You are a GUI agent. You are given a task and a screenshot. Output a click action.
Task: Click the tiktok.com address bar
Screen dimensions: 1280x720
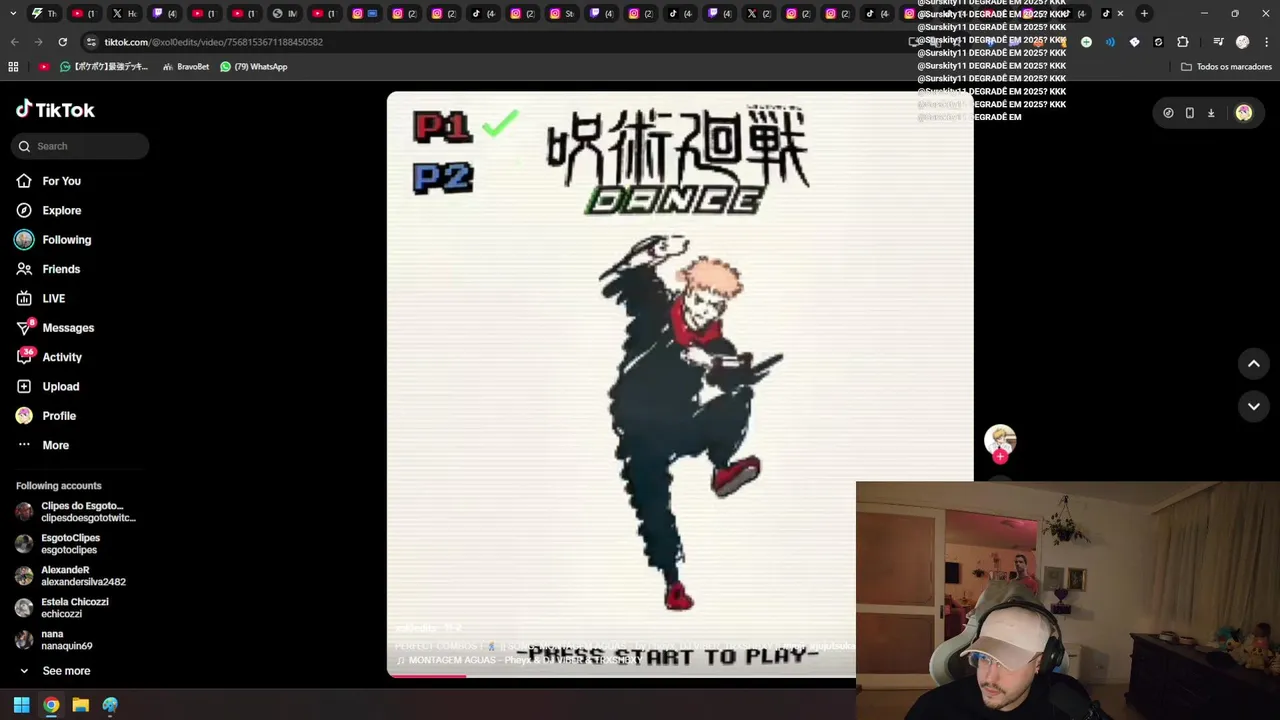coord(500,42)
